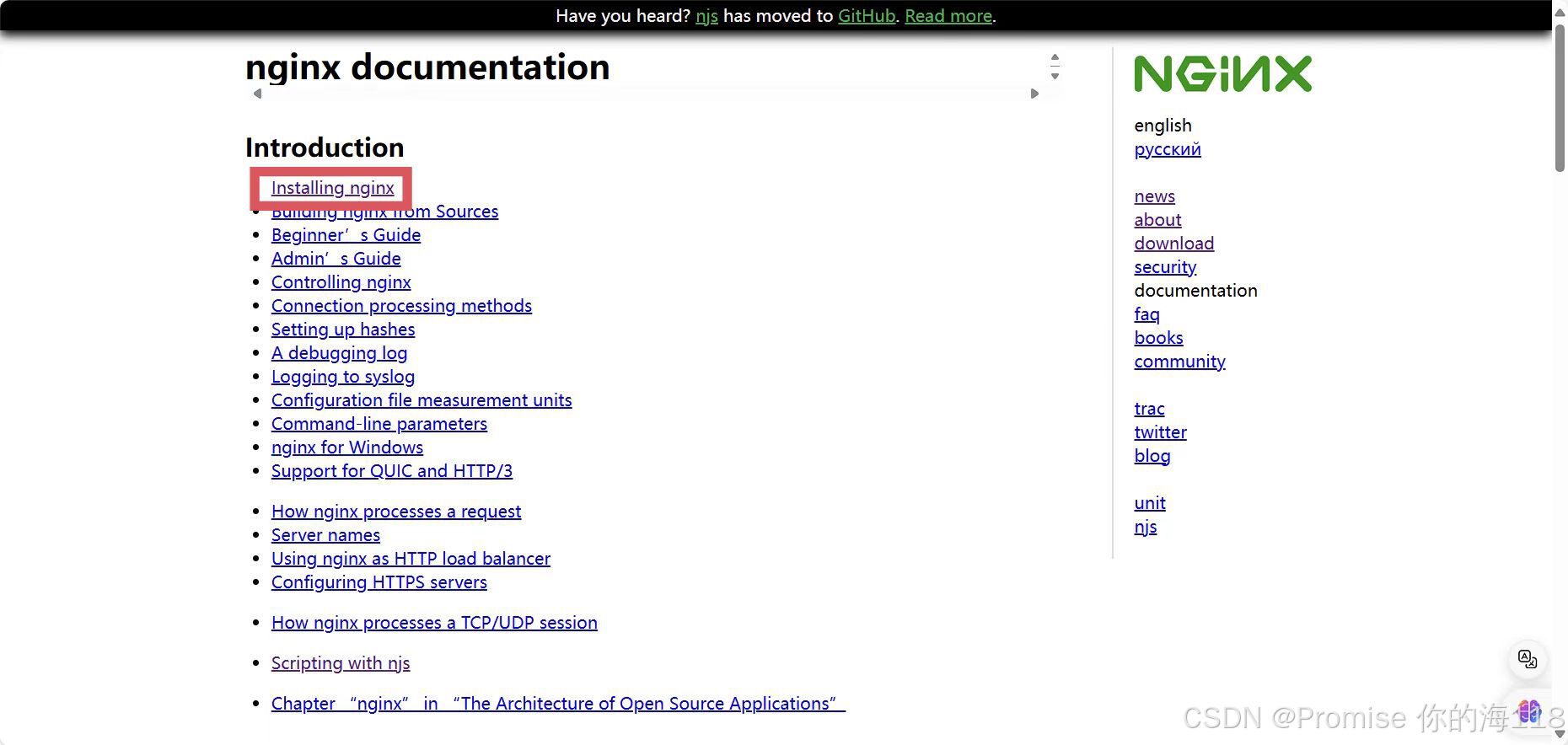The height and width of the screenshot is (745, 1568).
Task: Click GitHub link in top banner
Action: click(867, 16)
